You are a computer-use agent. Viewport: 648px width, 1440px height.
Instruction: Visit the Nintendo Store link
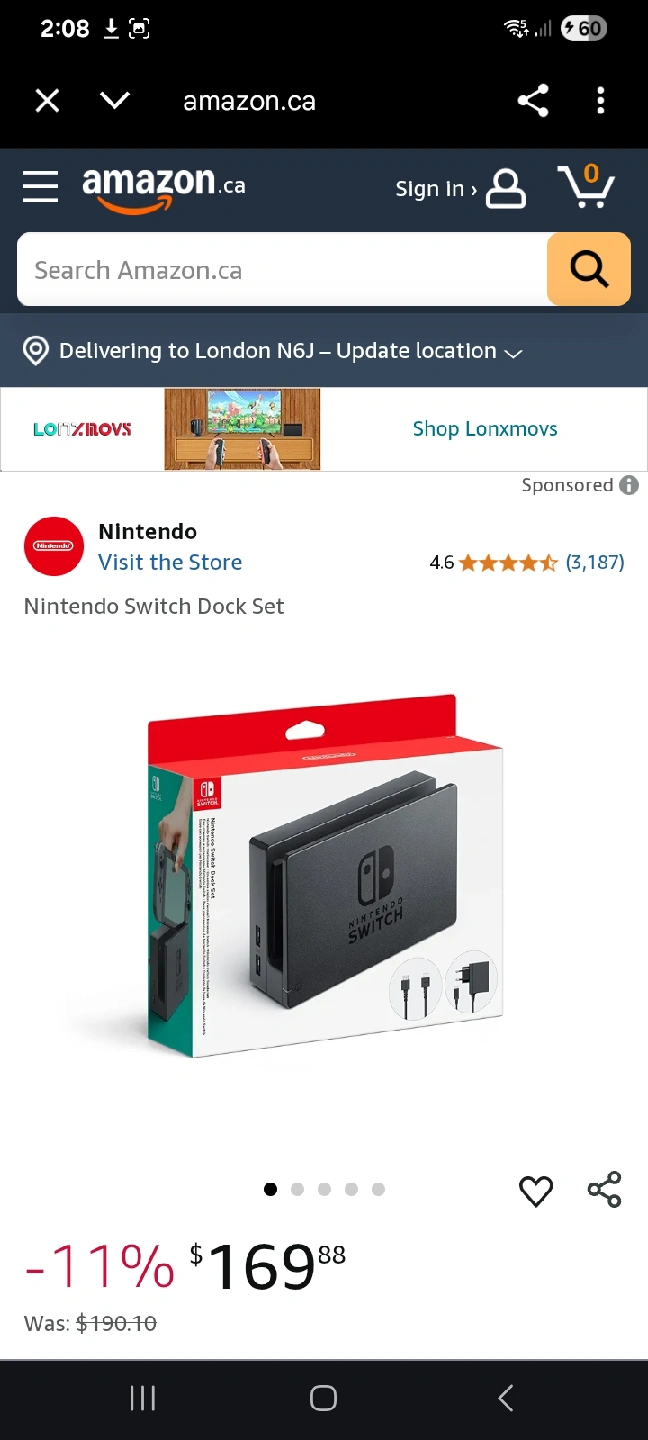pos(170,562)
